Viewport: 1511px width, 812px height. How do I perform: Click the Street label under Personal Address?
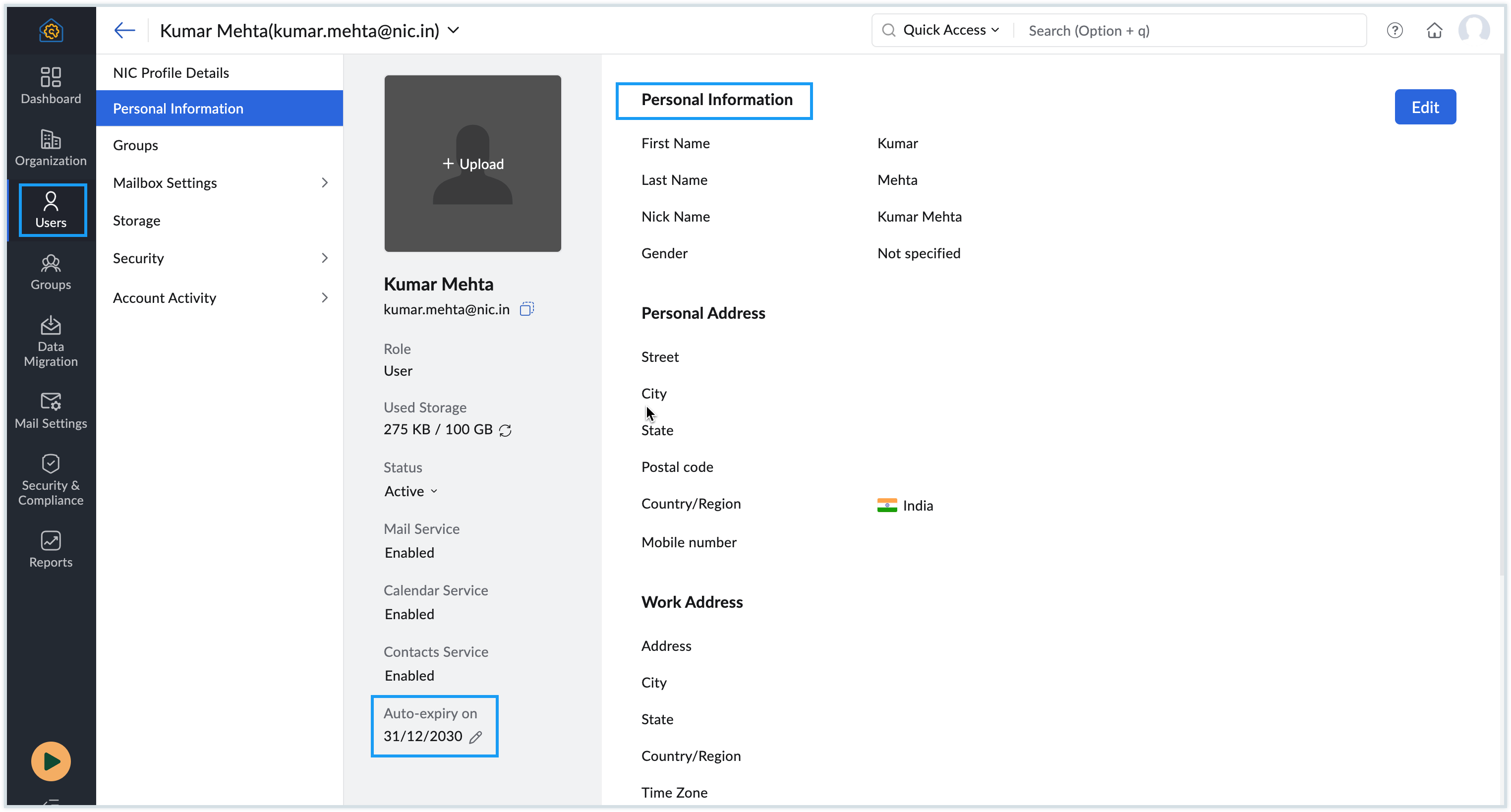[660, 357]
